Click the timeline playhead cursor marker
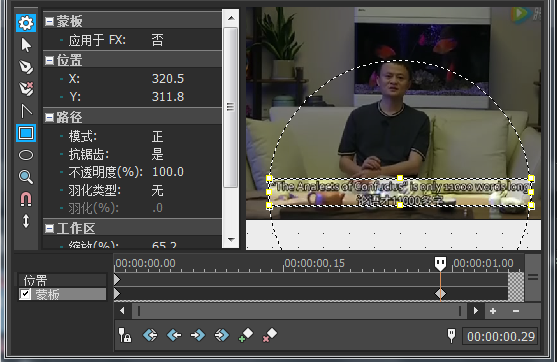Image resolution: width=557 pixels, height=362 pixels. [440, 264]
